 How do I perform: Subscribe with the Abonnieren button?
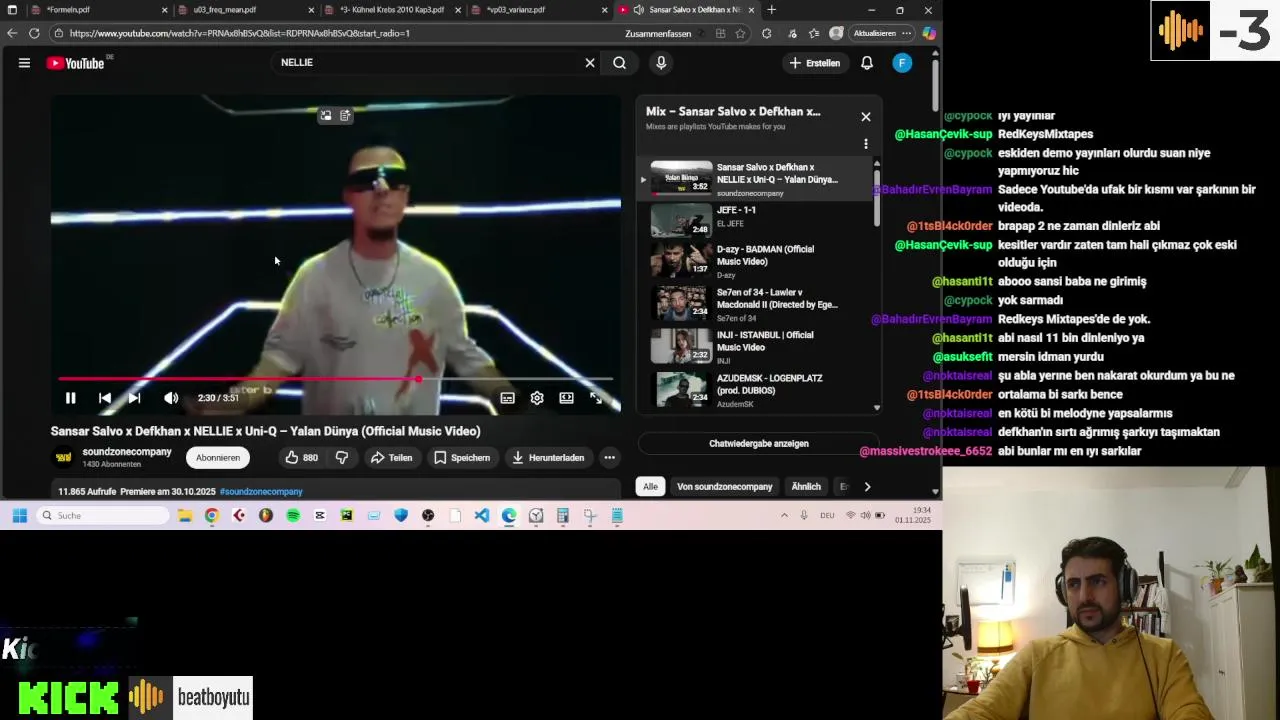coord(218,457)
